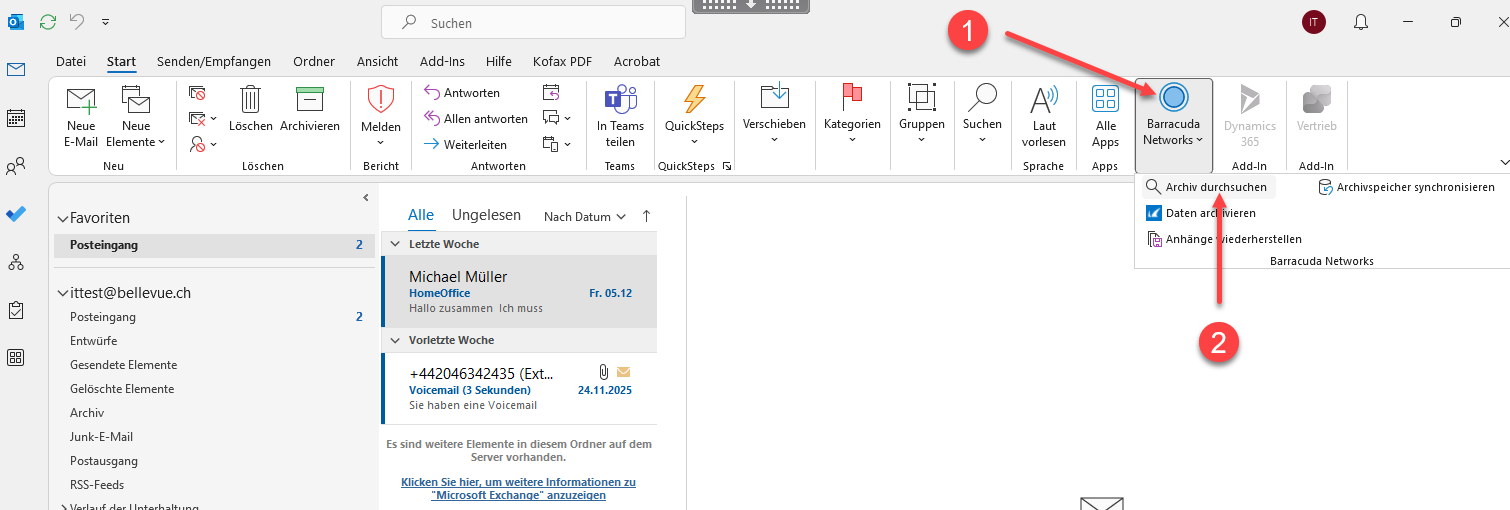The height and width of the screenshot is (510, 1510).
Task: Select Anhänge wiederherstellen menu entry
Action: pyautogui.click(x=1224, y=239)
